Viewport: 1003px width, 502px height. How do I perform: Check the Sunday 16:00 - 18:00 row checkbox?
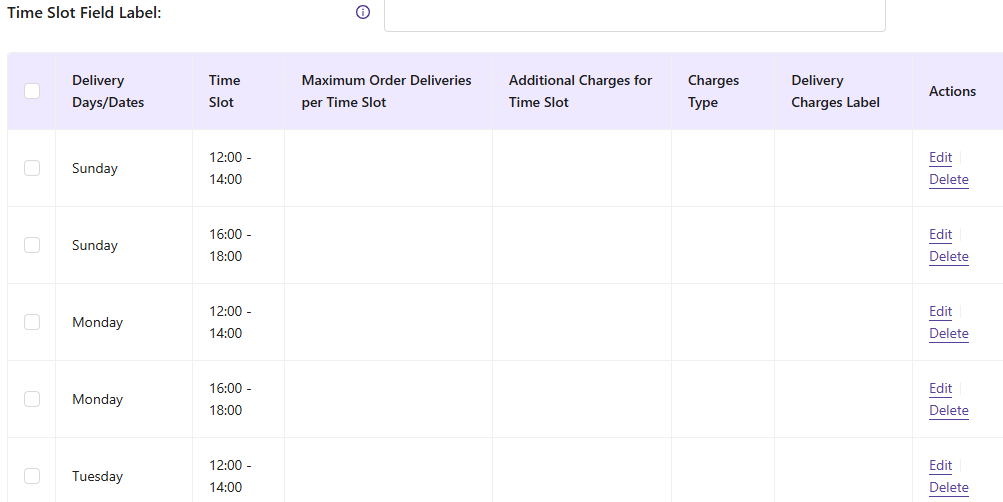[x=32, y=245]
